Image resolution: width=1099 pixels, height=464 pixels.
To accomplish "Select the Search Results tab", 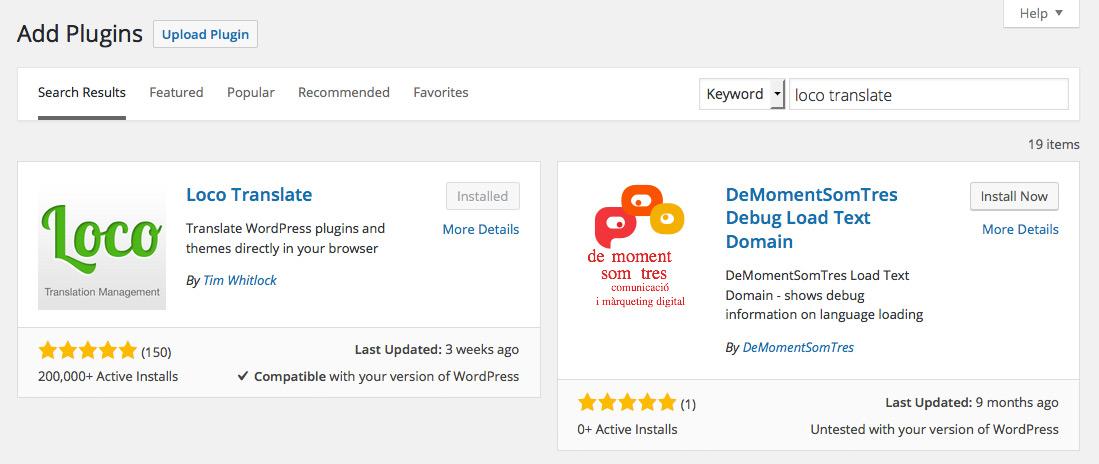I will pyautogui.click(x=82, y=93).
